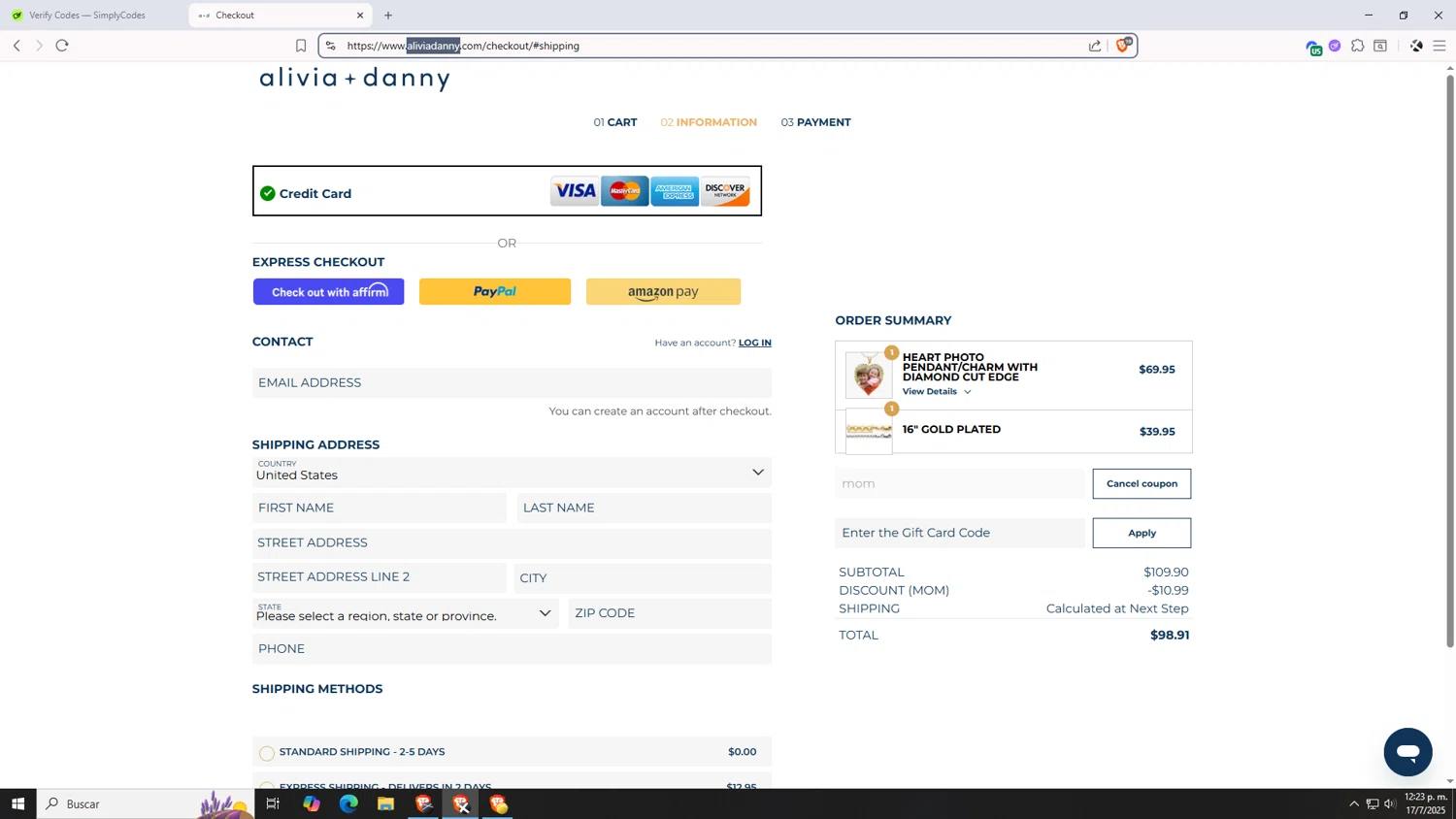
Task: Open the chat support bubble
Action: [1407, 752]
